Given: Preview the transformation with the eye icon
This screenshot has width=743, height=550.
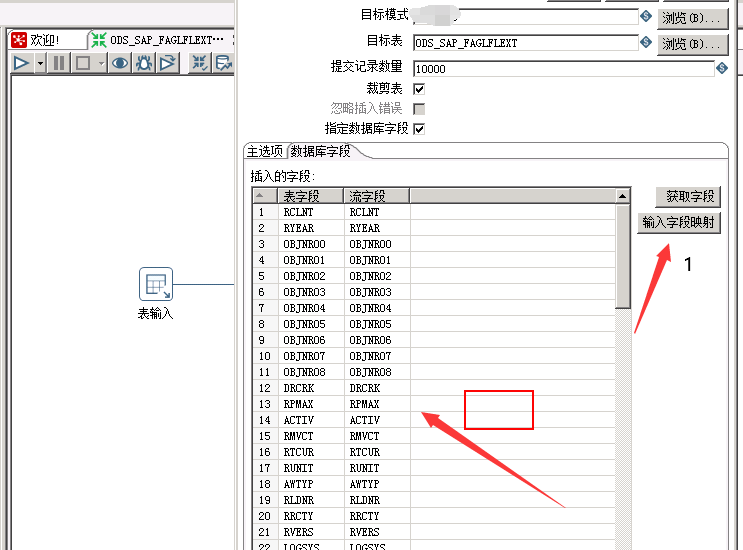Looking at the screenshot, I should [x=120, y=63].
